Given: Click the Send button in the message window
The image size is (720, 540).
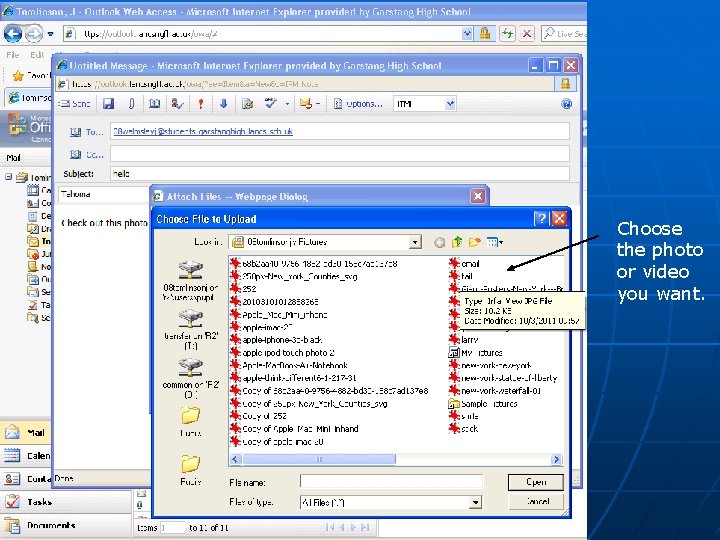Looking at the screenshot, I should pos(74,104).
